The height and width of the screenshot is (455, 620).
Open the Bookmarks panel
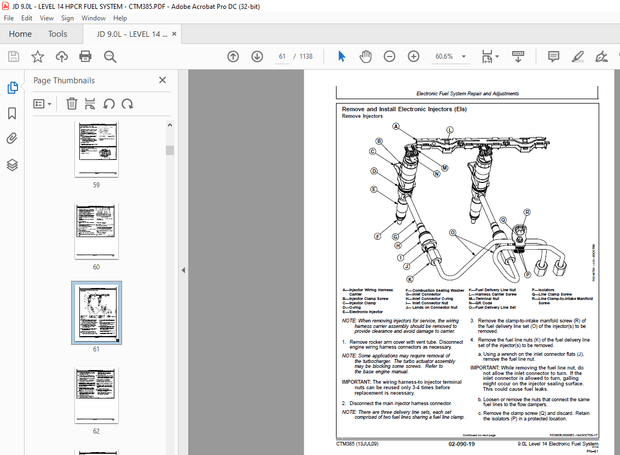tap(12, 113)
